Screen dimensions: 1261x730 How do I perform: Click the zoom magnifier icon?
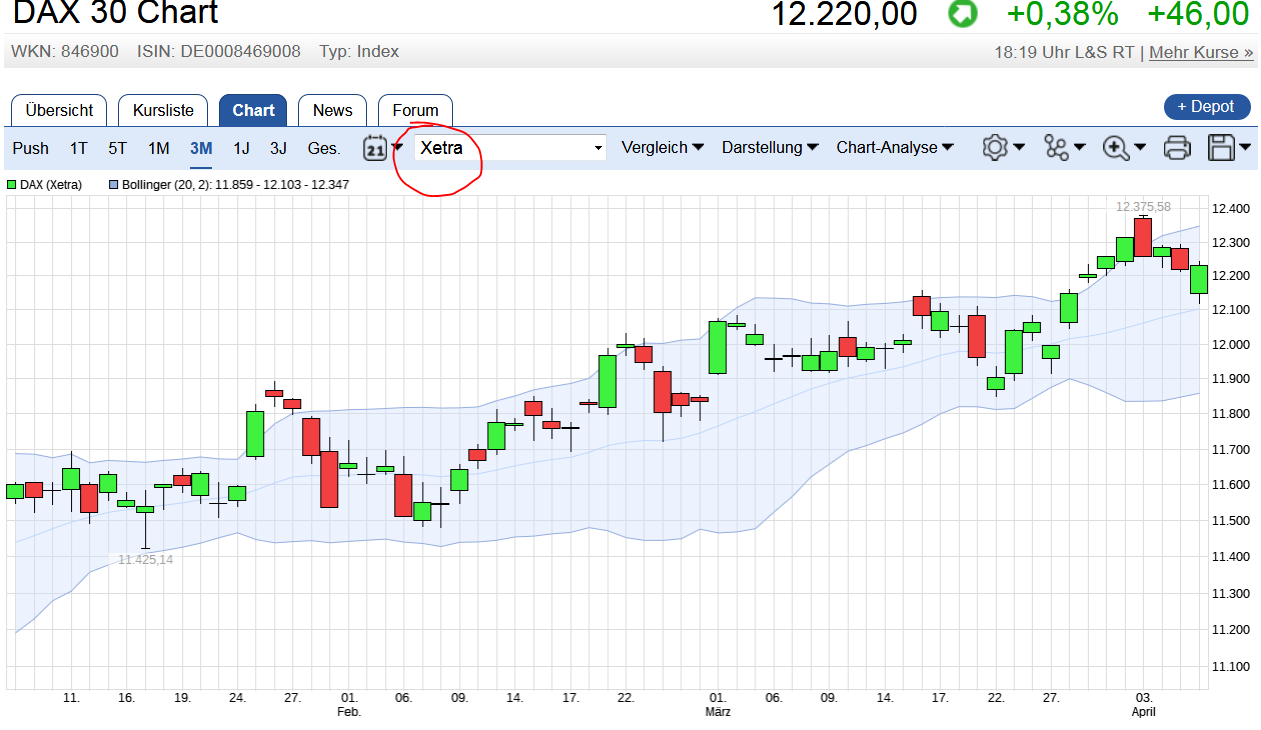[1116, 147]
